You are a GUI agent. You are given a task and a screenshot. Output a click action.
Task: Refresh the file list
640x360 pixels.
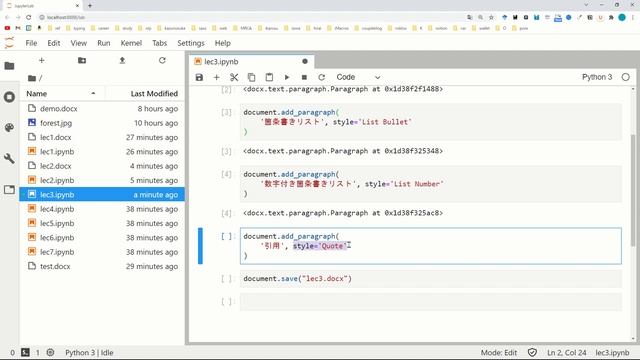tap(162, 60)
